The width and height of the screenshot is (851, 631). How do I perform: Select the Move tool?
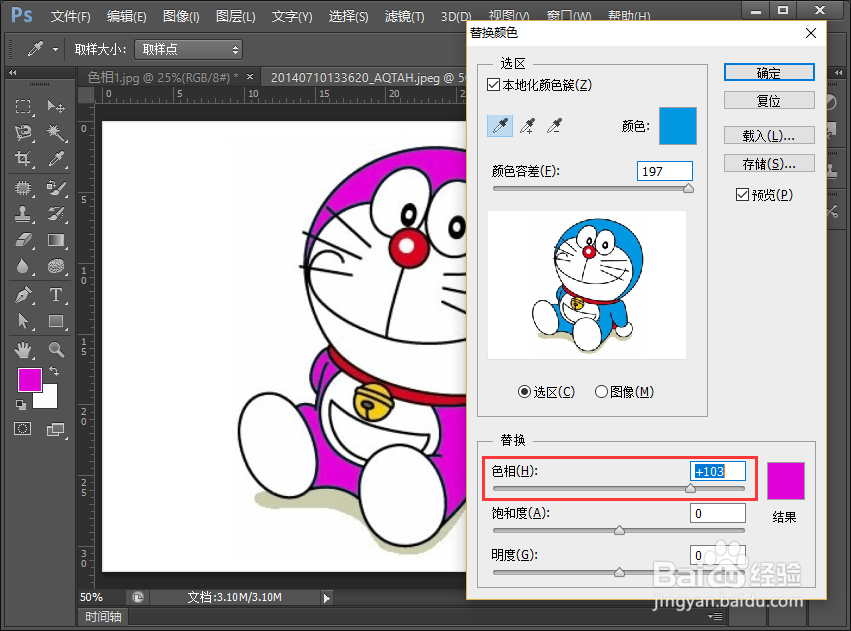pyautogui.click(x=55, y=106)
